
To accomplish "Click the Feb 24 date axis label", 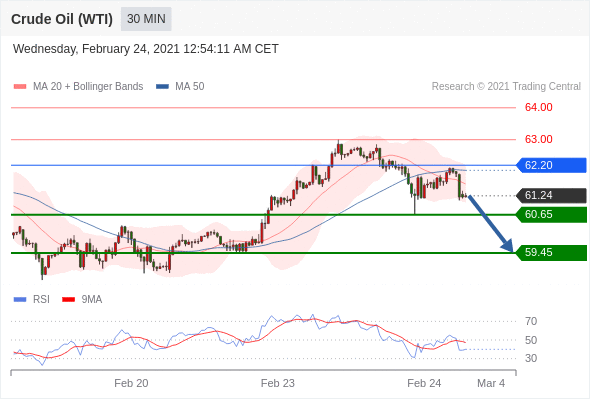I will pyautogui.click(x=424, y=383).
